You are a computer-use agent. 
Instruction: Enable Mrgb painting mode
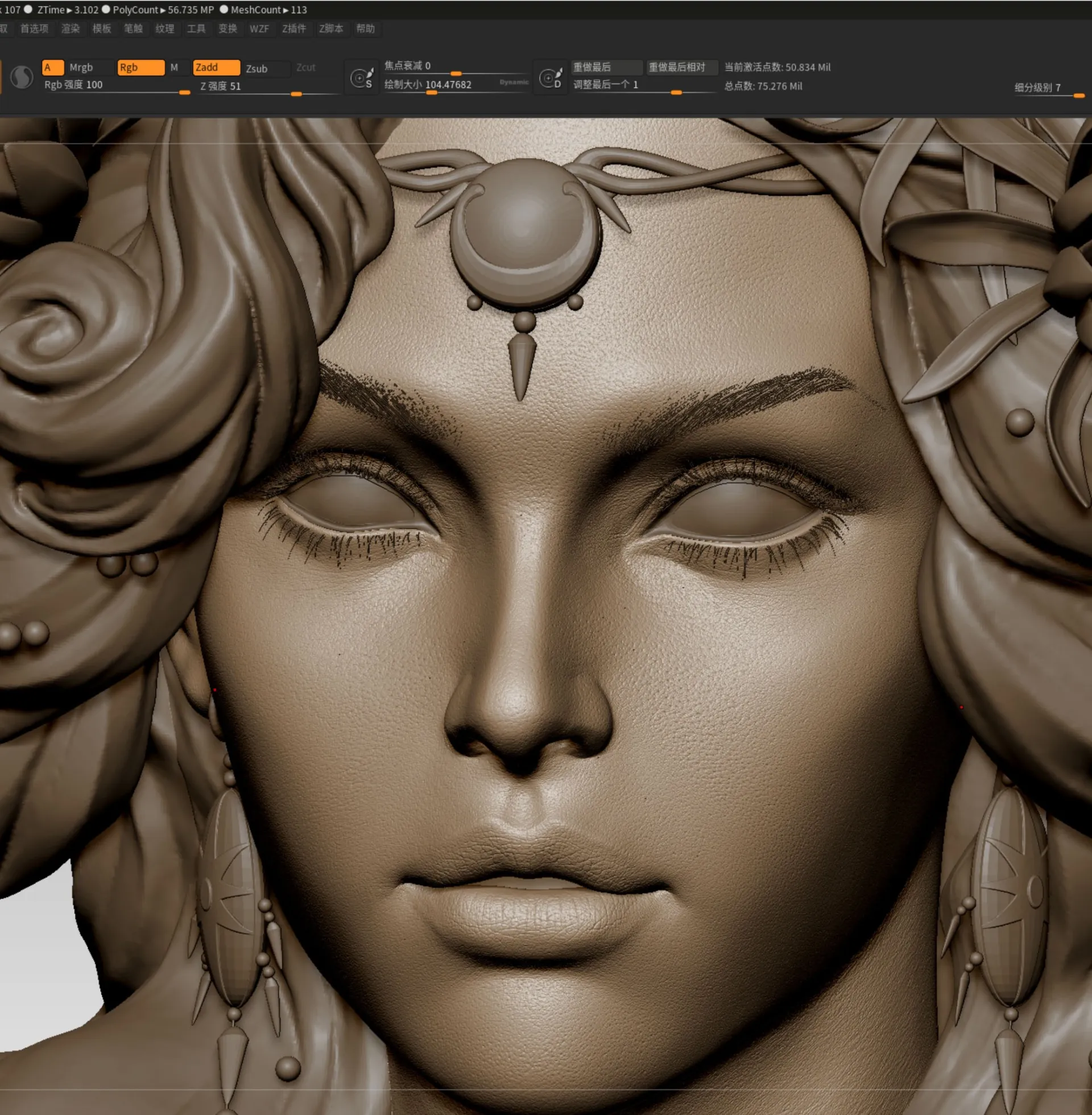(81, 68)
